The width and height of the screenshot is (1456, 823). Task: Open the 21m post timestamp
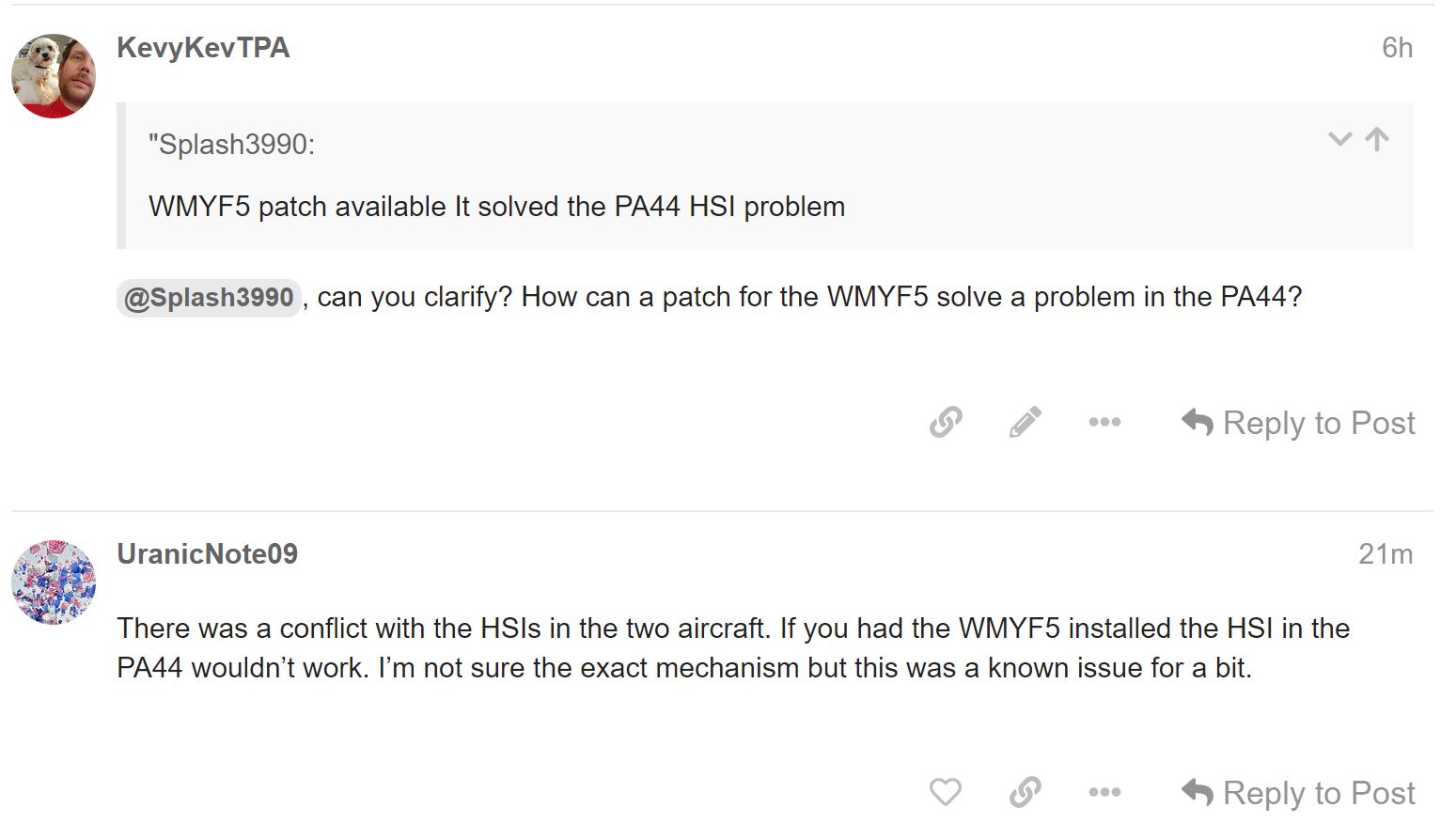click(x=1386, y=554)
